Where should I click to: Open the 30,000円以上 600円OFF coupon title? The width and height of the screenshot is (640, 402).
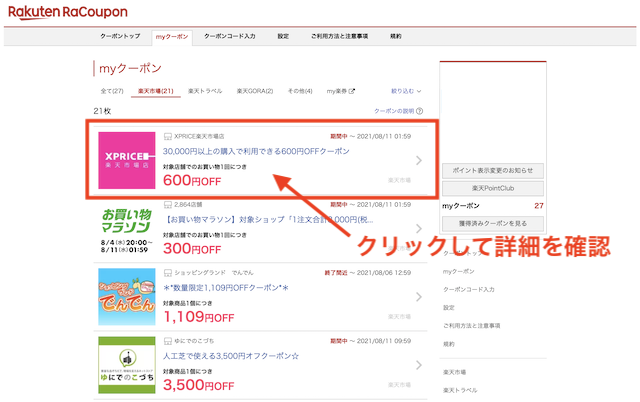[256, 151]
